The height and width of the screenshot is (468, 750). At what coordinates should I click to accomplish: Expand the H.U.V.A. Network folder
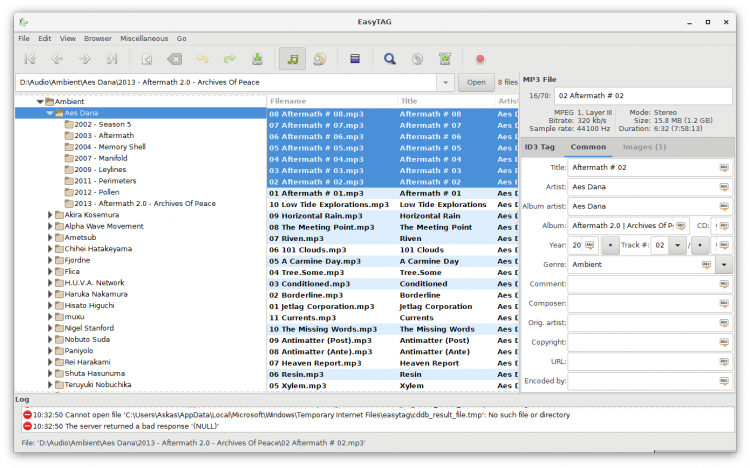[50, 283]
